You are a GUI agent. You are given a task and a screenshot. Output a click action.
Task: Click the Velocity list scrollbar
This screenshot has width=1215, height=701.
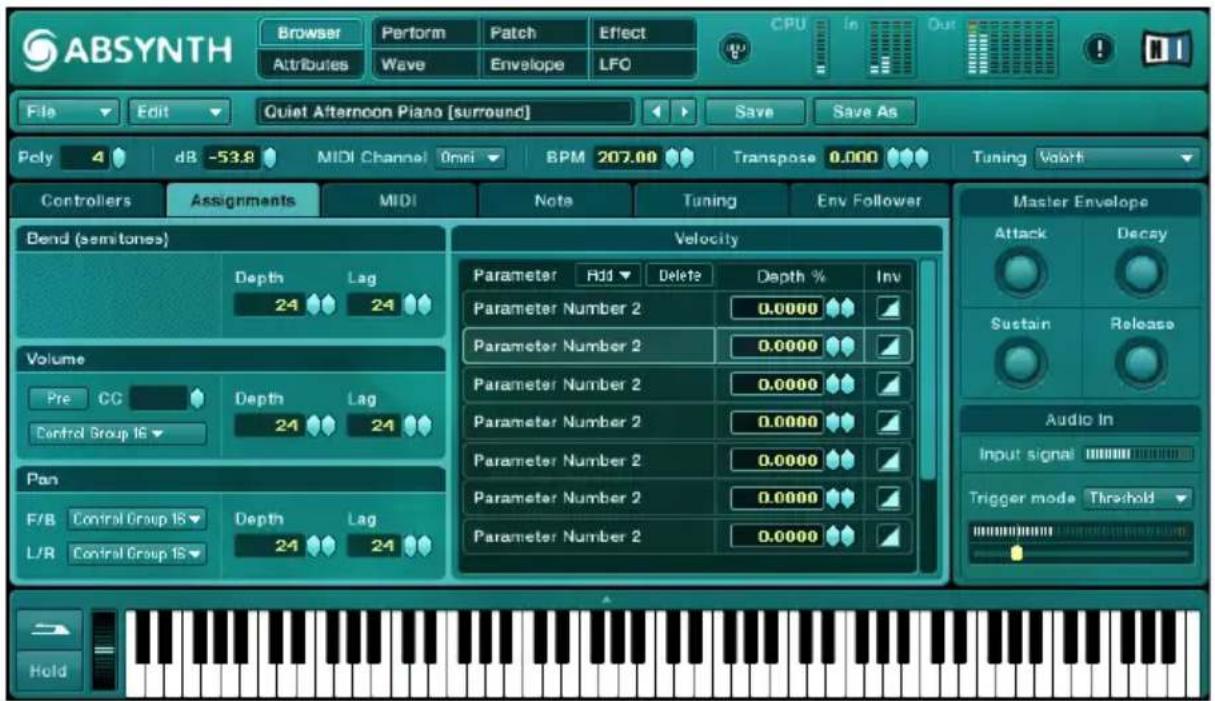(x=928, y=370)
